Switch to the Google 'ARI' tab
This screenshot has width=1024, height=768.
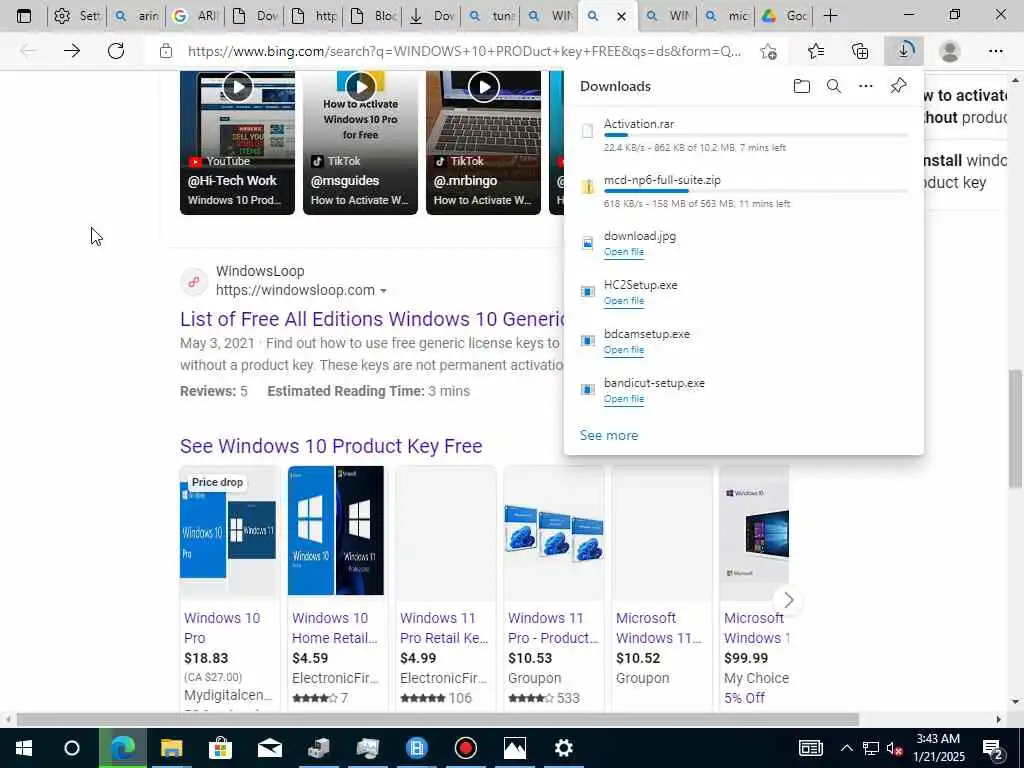pyautogui.click(x=195, y=16)
